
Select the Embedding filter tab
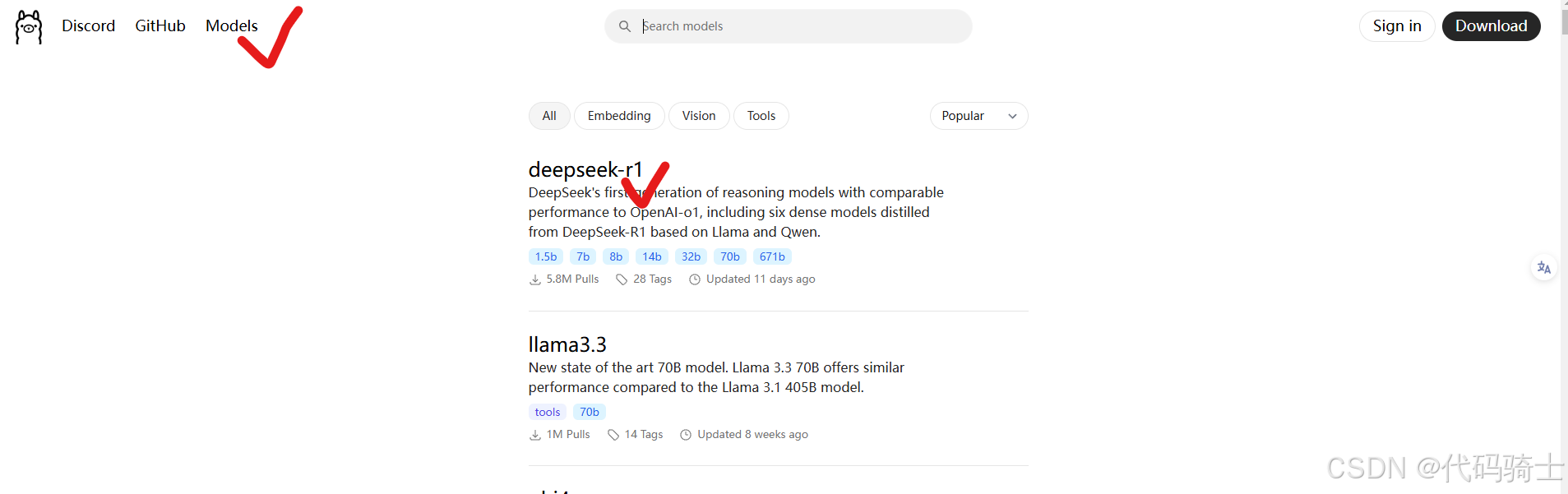(619, 116)
